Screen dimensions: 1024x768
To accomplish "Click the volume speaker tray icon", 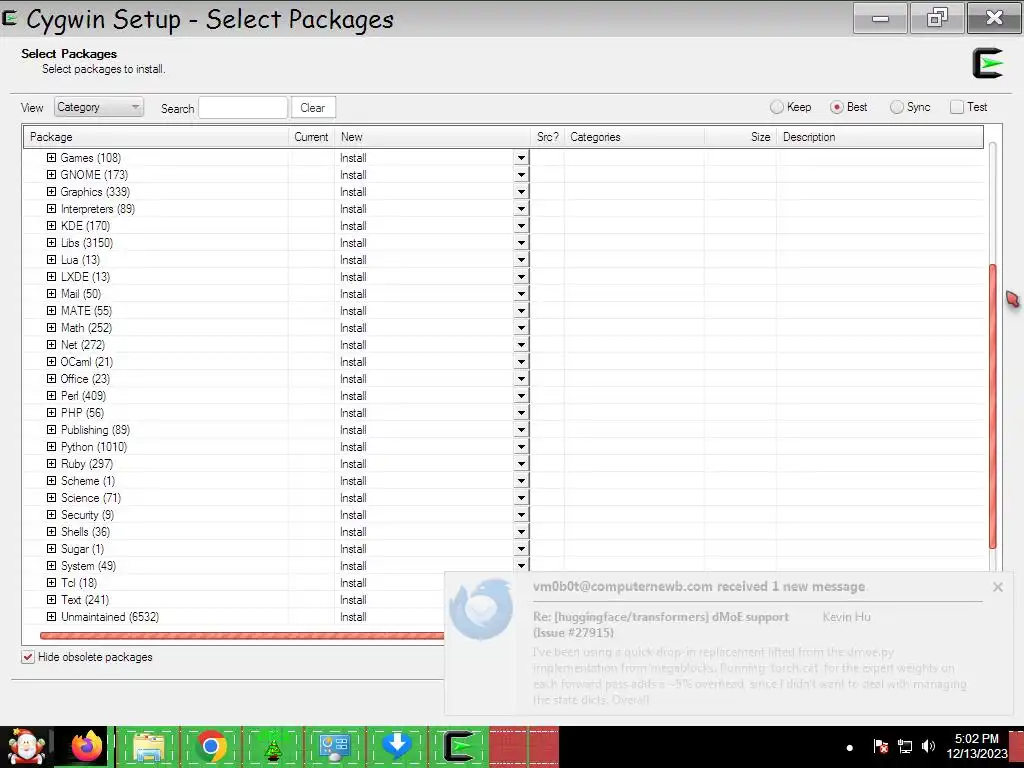I will (x=928, y=746).
